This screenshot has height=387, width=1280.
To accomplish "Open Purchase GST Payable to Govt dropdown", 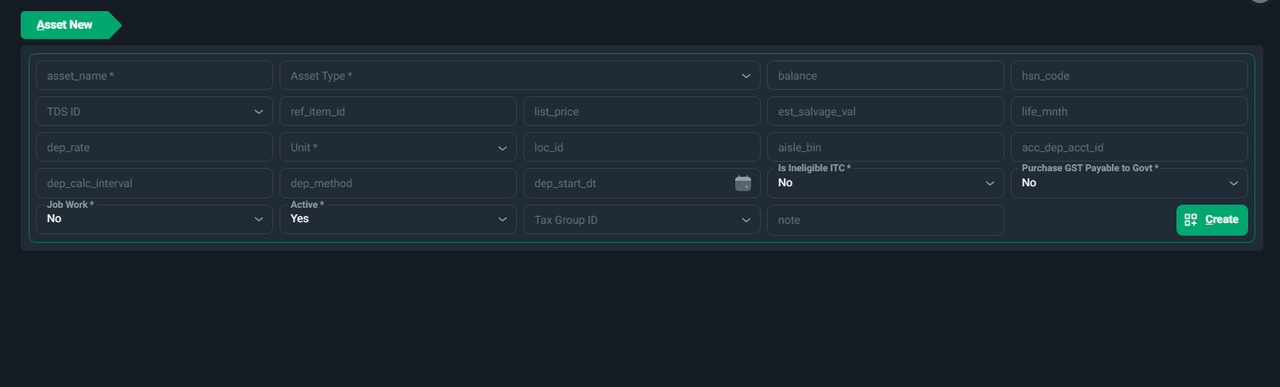I will [1130, 183].
